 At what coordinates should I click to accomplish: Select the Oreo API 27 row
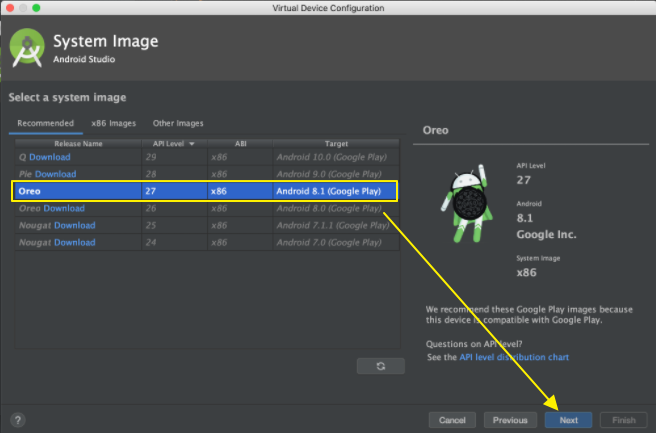[x=205, y=191]
